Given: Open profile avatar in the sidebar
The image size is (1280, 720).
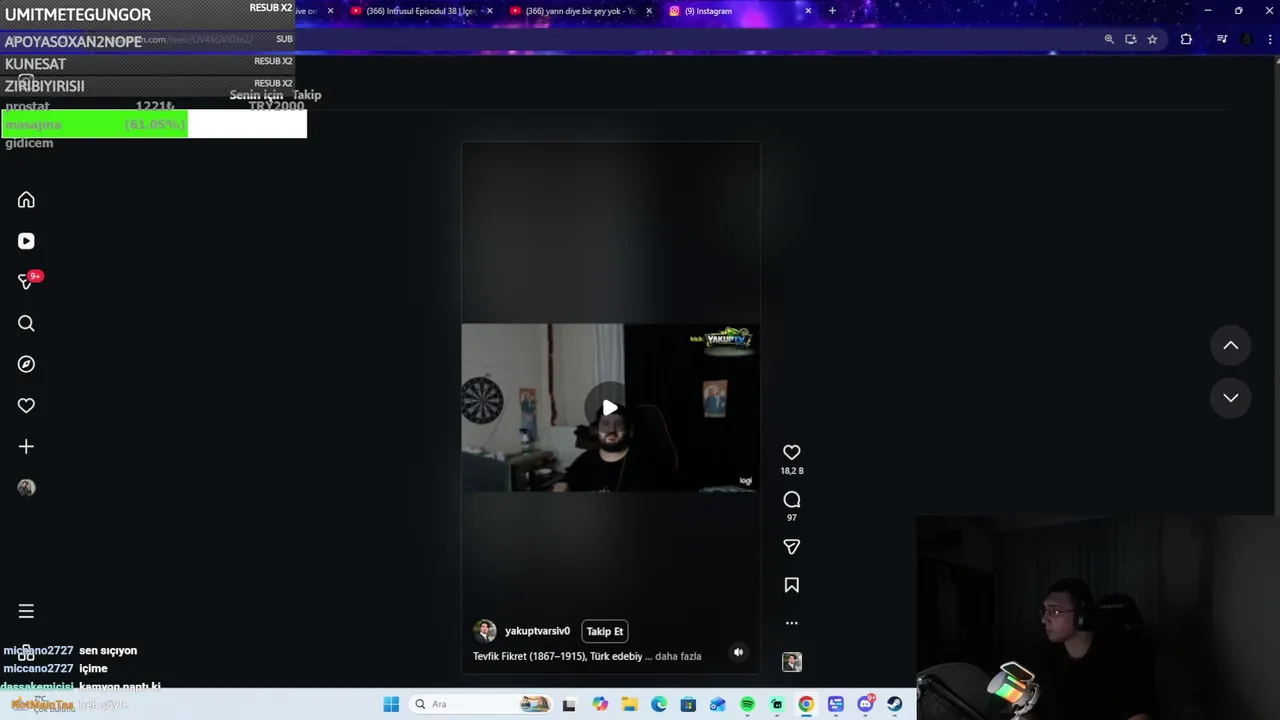Looking at the screenshot, I should pyautogui.click(x=26, y=487).
